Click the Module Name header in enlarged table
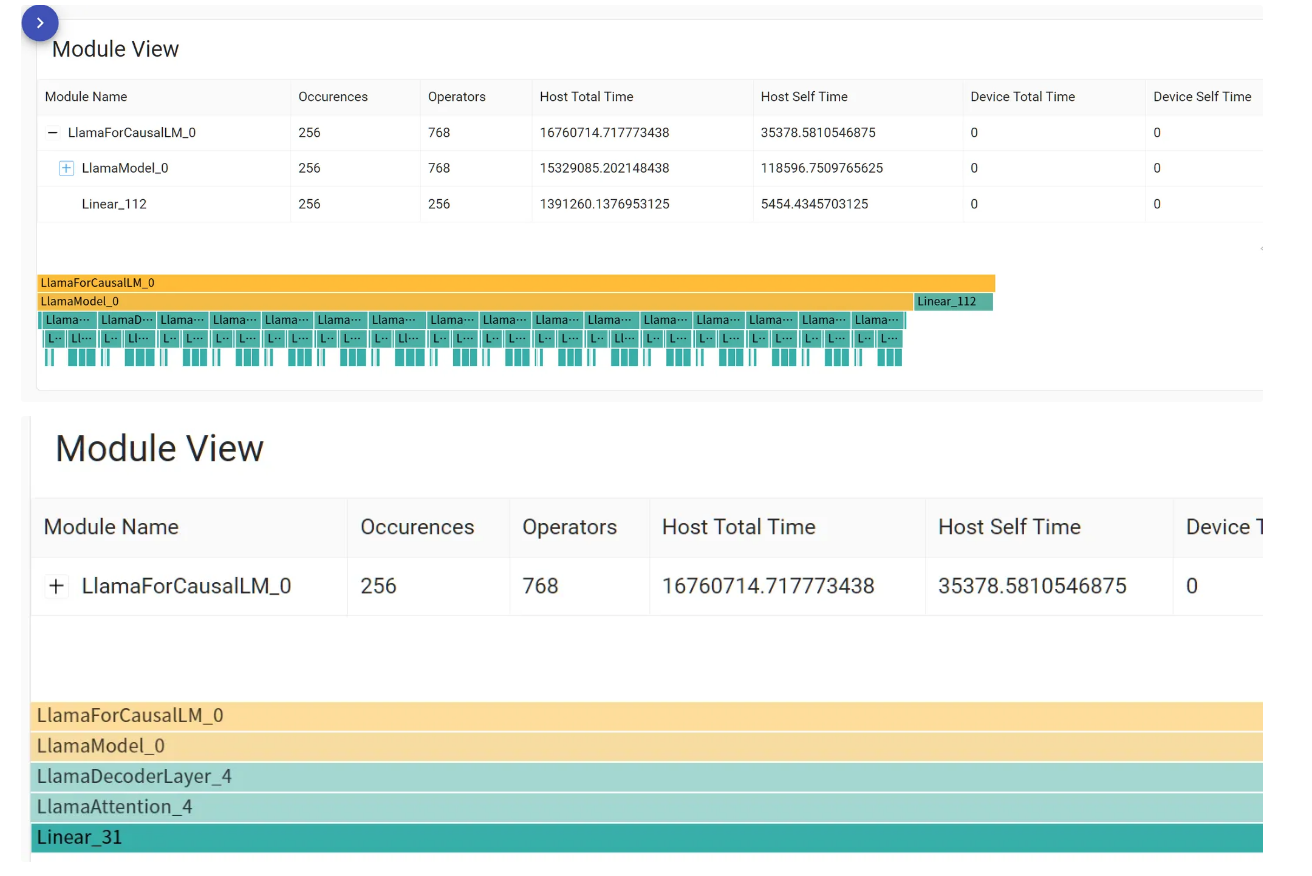Screen dimensions: 1312x876 click(x=111, y=527)
